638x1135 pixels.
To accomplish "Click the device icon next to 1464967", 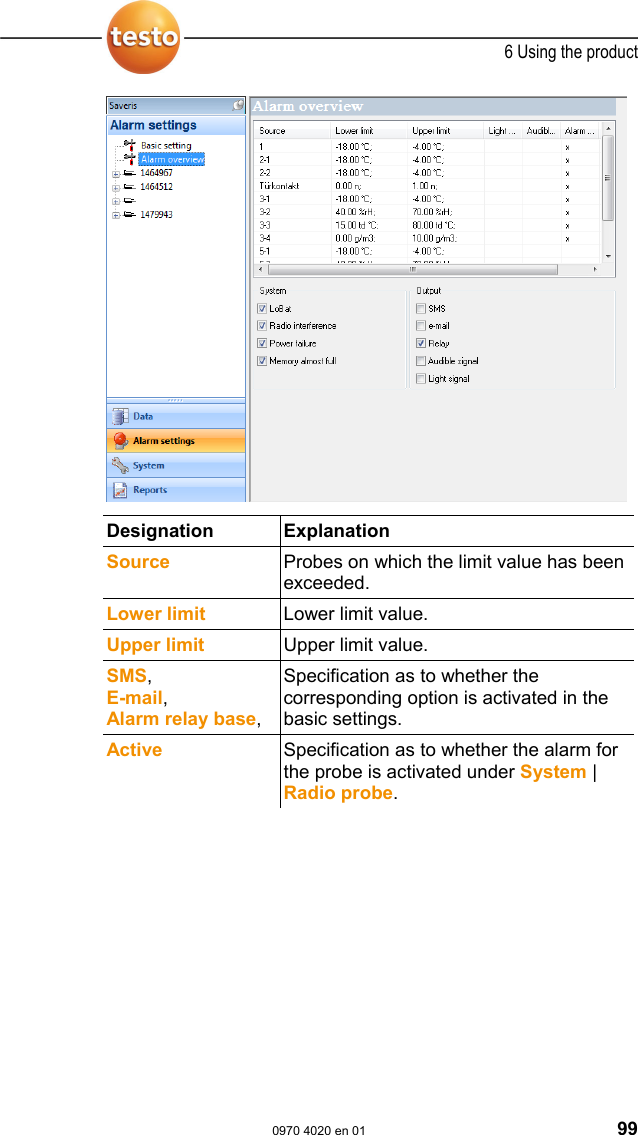I will 129,173.
